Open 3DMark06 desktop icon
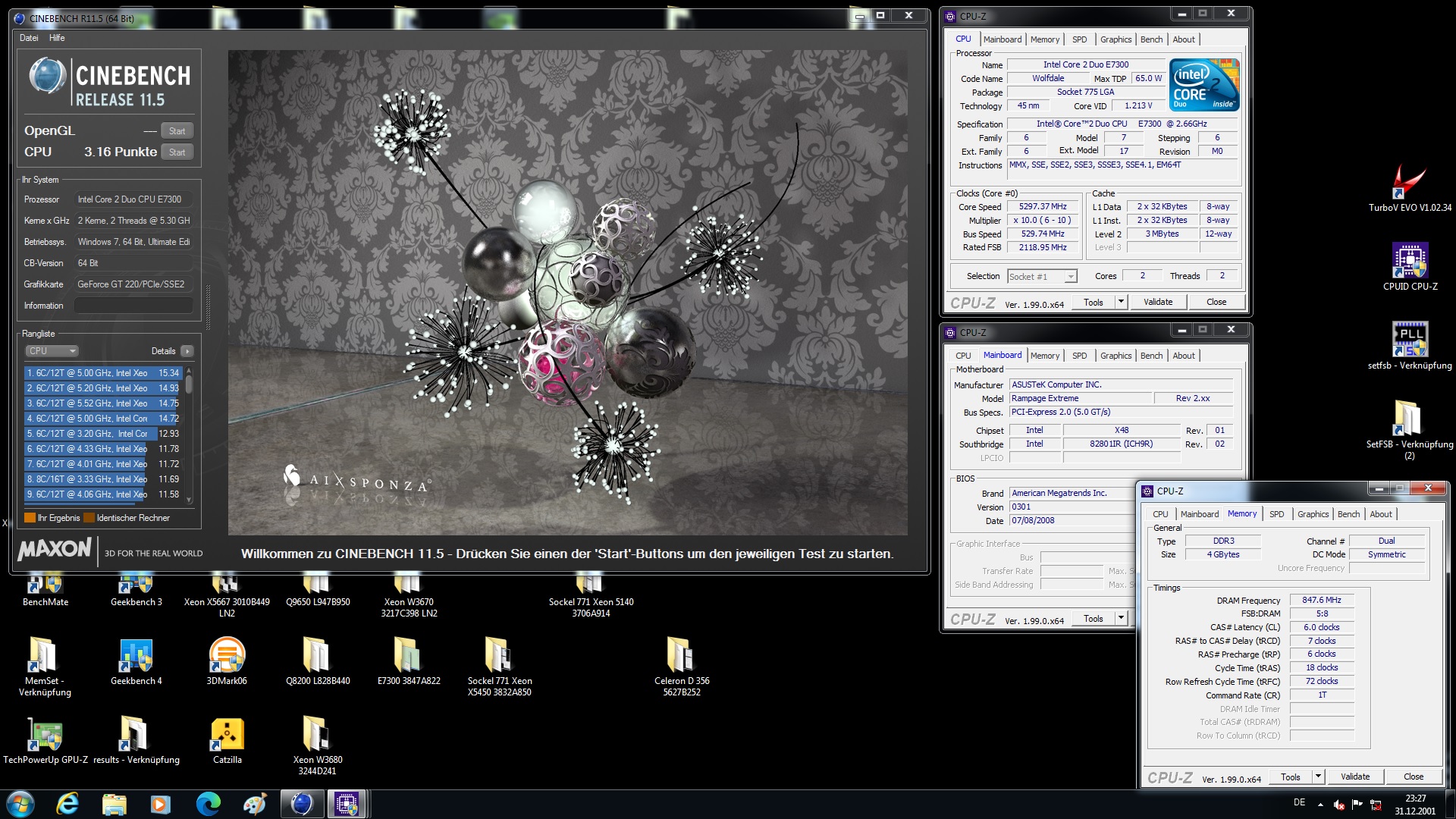This screenshot has width=1456, height=819. point(227,661)
